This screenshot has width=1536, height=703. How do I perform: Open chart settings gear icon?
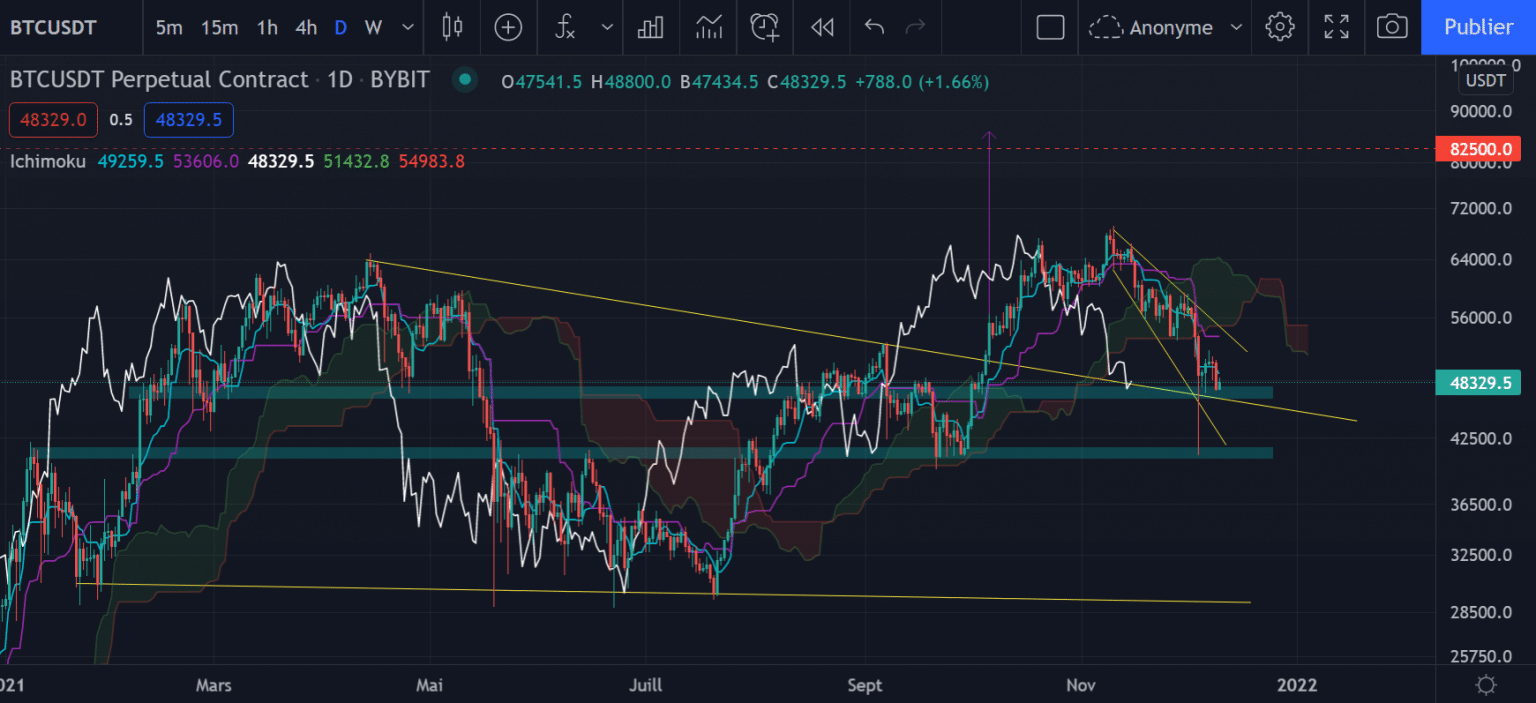pyautogui.click(x=1280, y=27)
